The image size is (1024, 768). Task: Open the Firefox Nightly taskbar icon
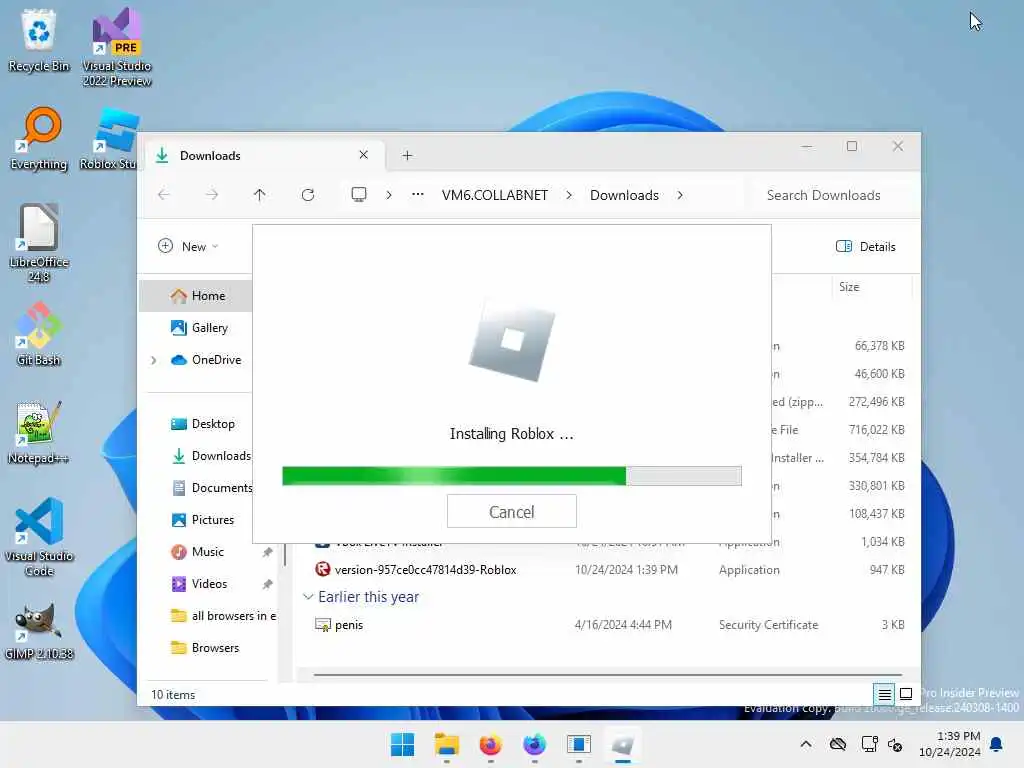tap(534, 744)
